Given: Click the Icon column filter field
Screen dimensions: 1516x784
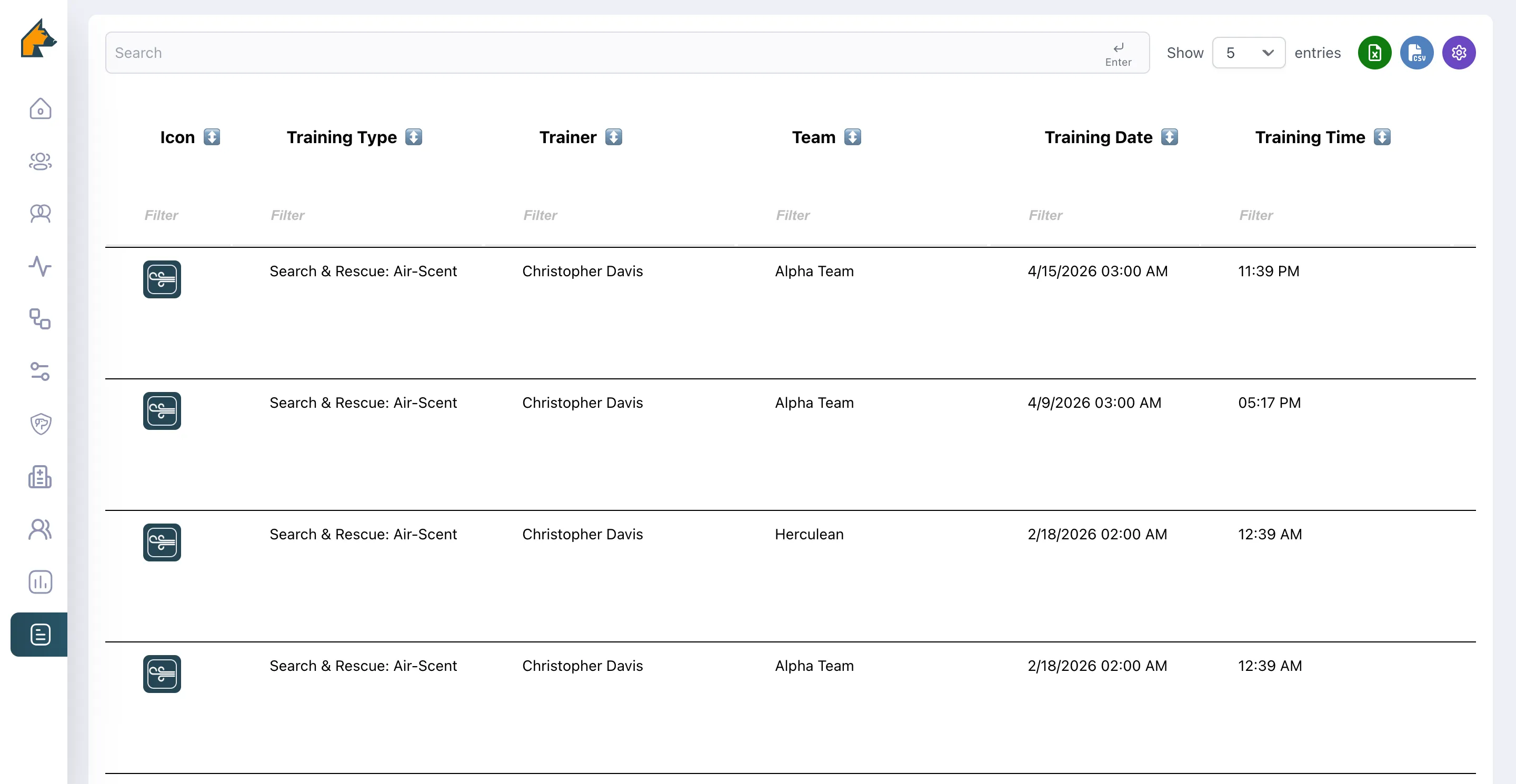Looking at the screenshot, I should coord(169,215).
